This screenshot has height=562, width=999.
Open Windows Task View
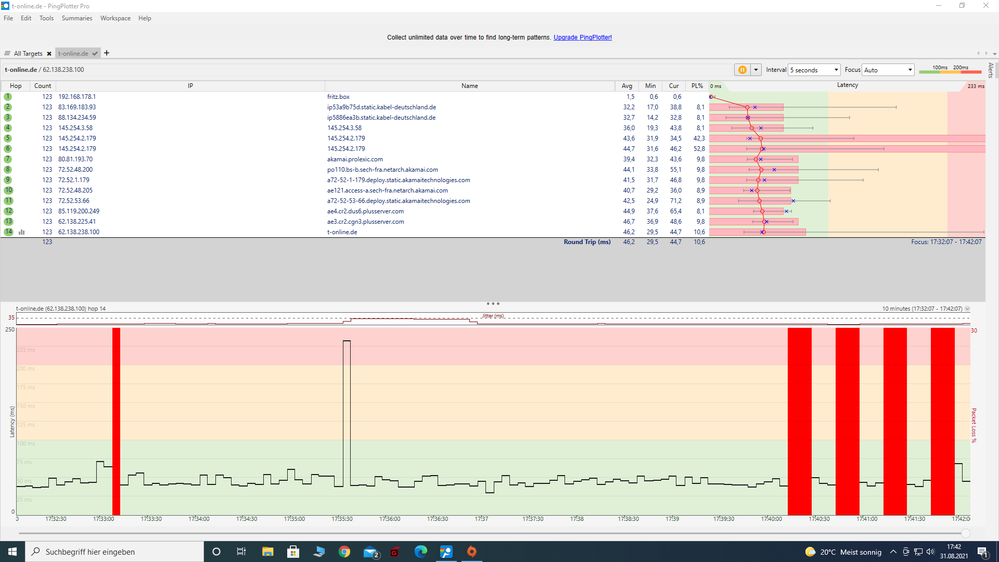coord(242,551)
